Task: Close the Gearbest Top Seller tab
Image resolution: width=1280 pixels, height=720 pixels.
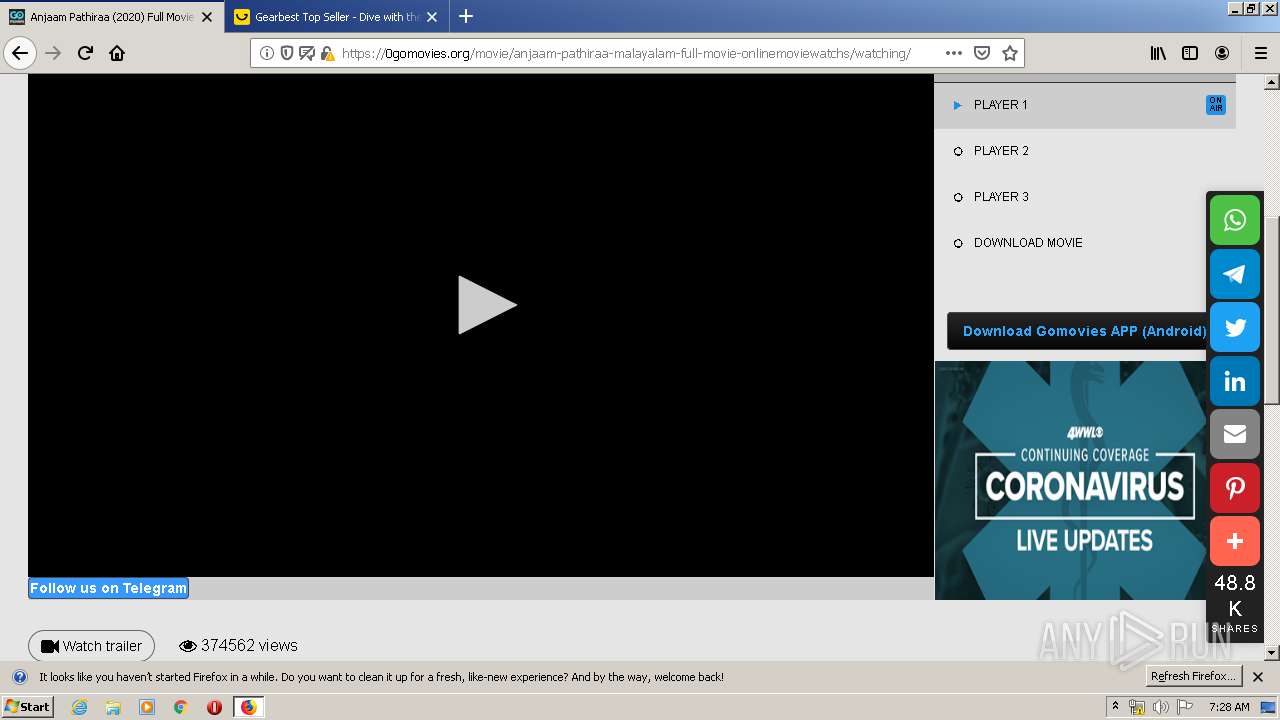Action: [x=432, y=17]
